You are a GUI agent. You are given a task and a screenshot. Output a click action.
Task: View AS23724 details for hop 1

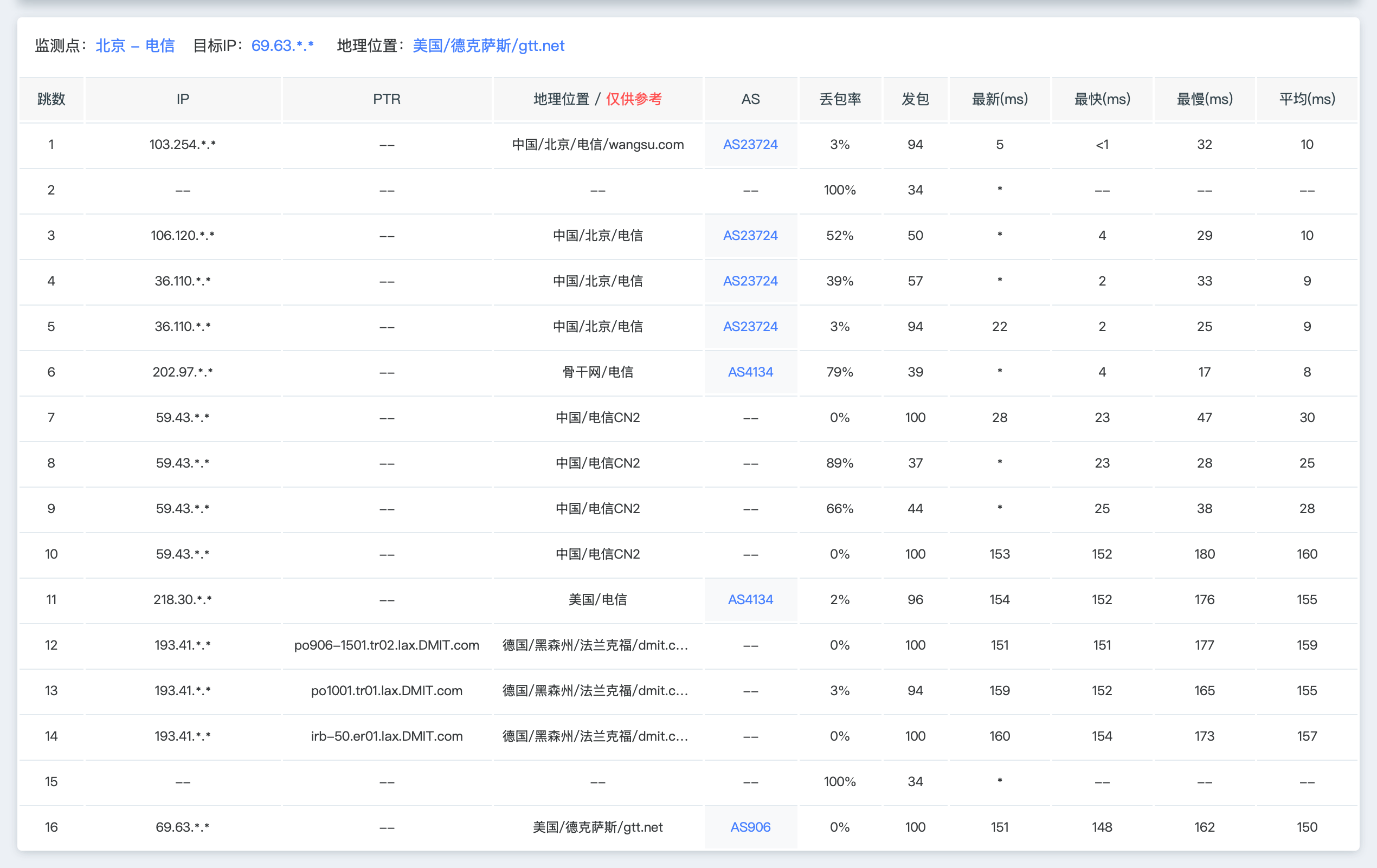[x=750, y=145]
